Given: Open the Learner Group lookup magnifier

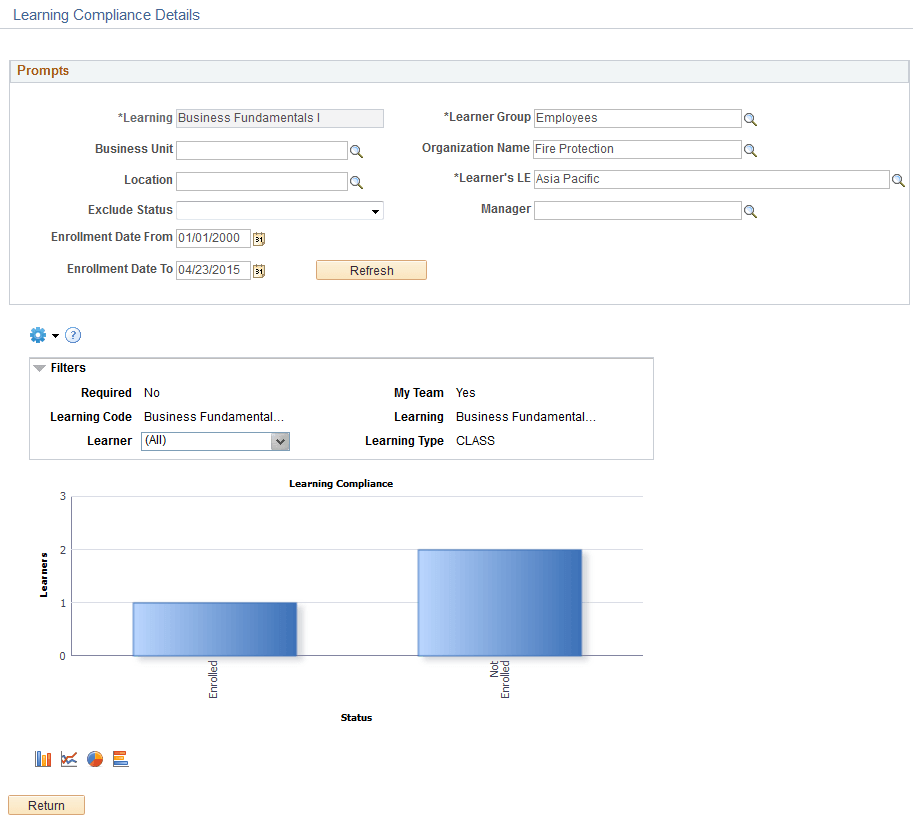Looking at the screenshot, I should point(751,118).
